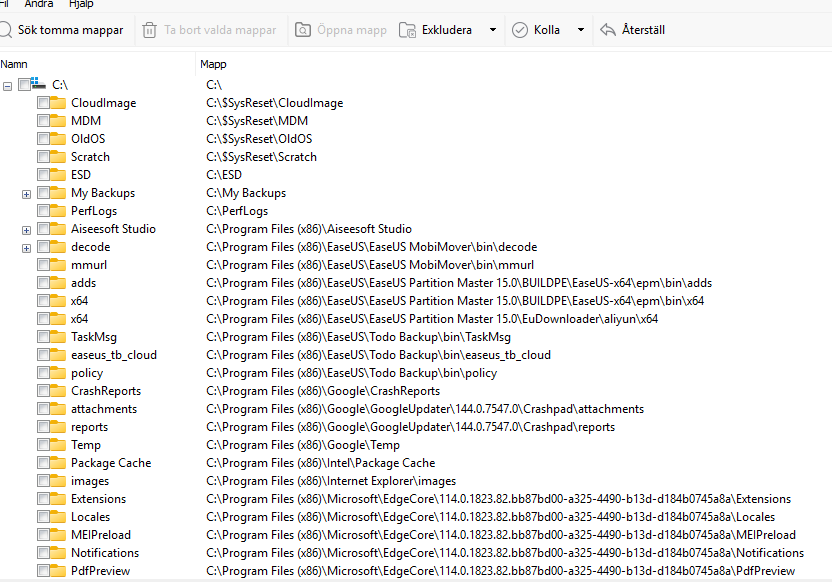
Task: Click the CloudImage folder icon
Action: click(x=58, y=102)
